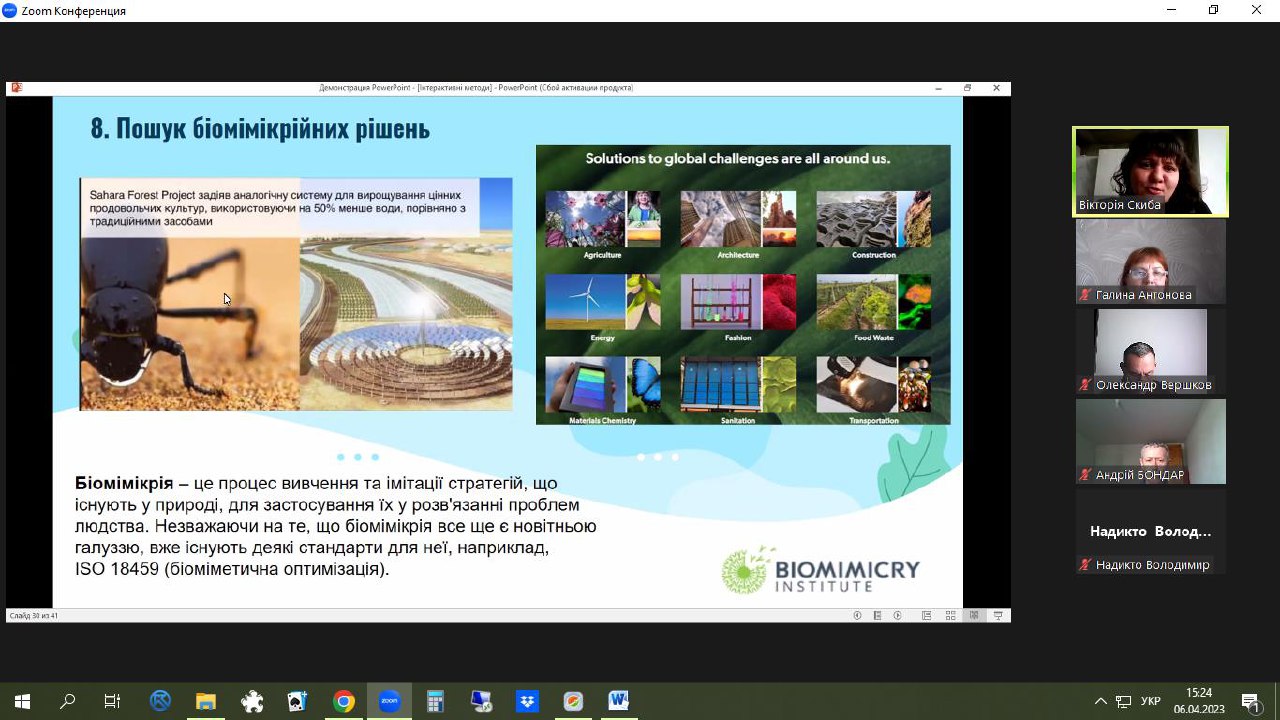This screenshot has height=720, width=1280.
Task: Open Windows Start menu
Action: pyautogui.click(x=22, y=701)
